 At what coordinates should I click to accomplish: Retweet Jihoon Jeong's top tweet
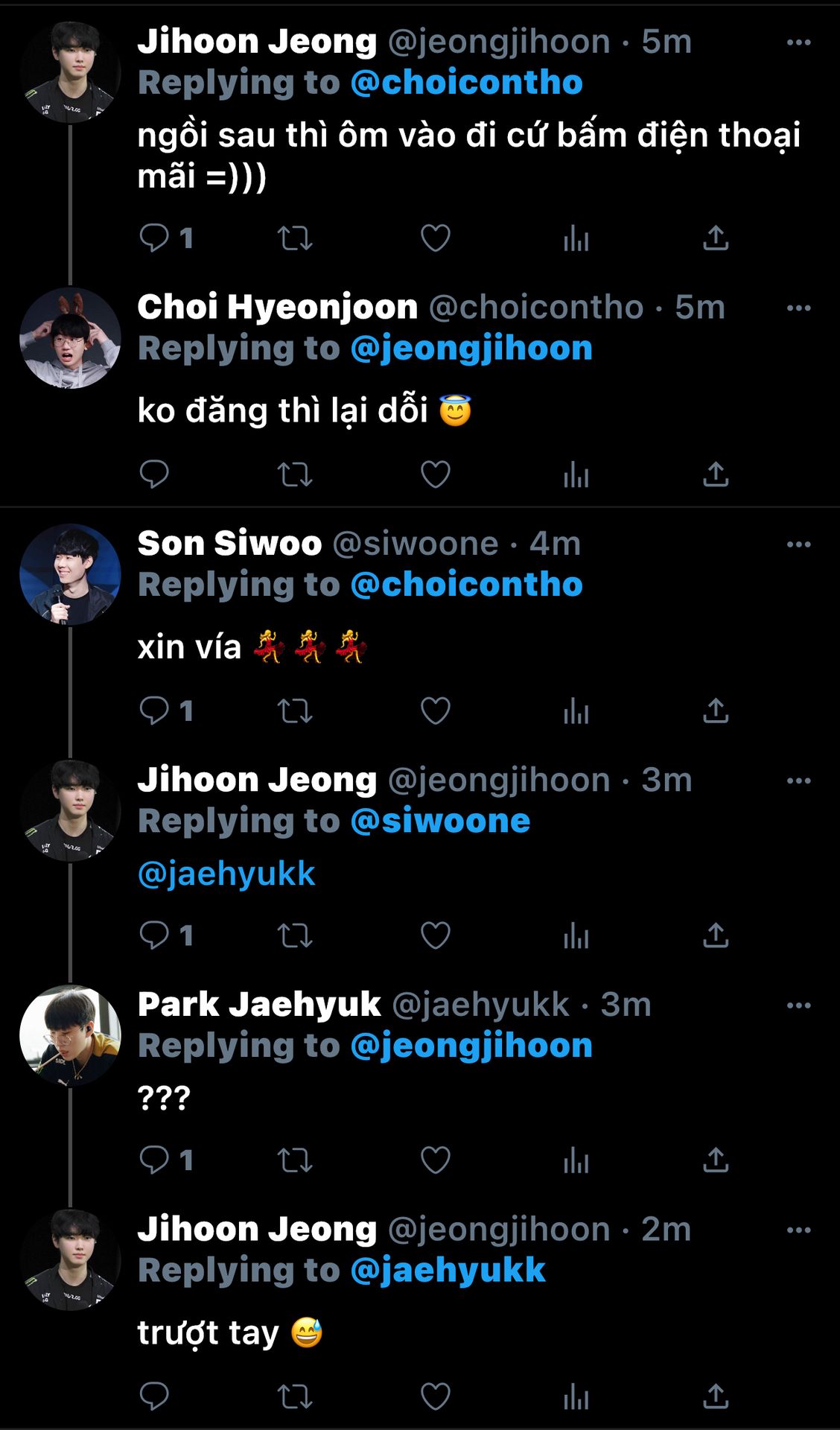tap(295, 238)
